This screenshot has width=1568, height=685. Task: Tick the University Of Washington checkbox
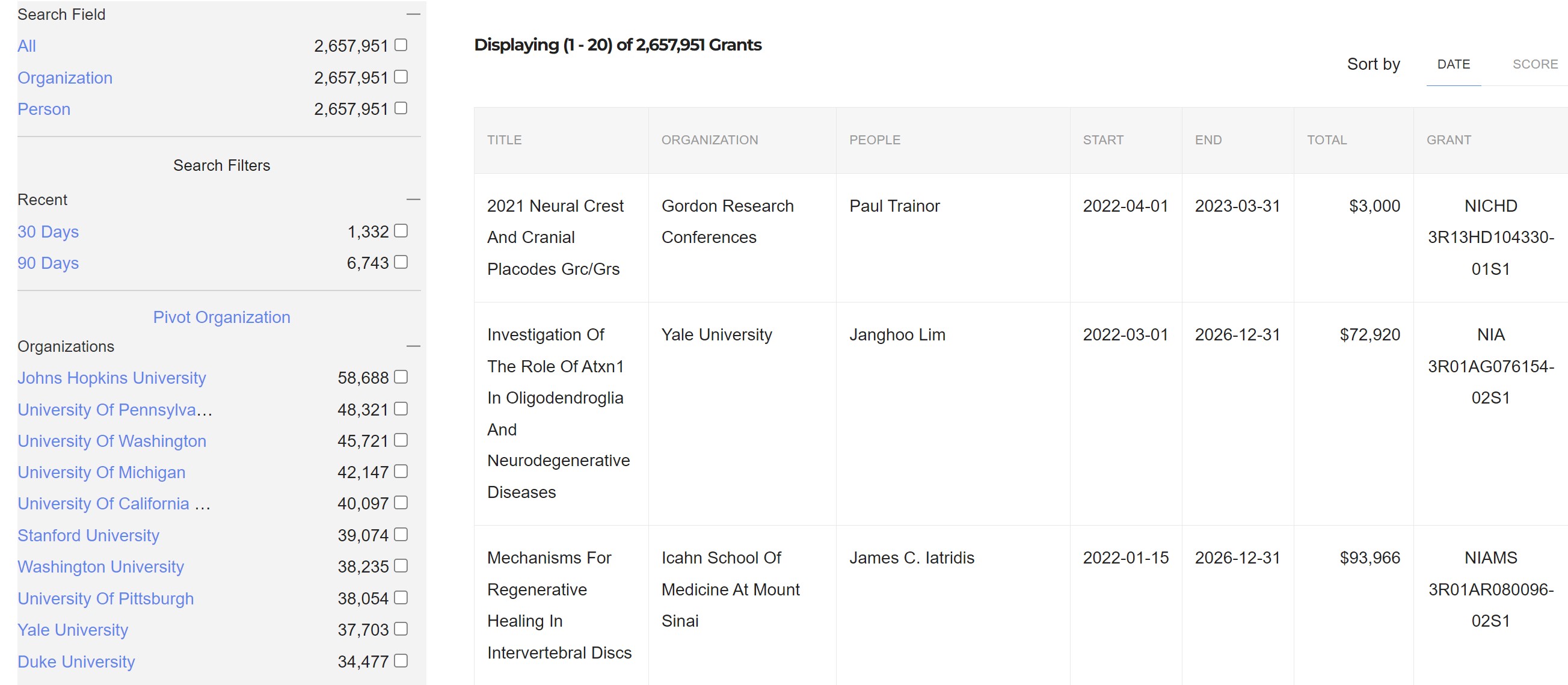click(x=401, y=440)
